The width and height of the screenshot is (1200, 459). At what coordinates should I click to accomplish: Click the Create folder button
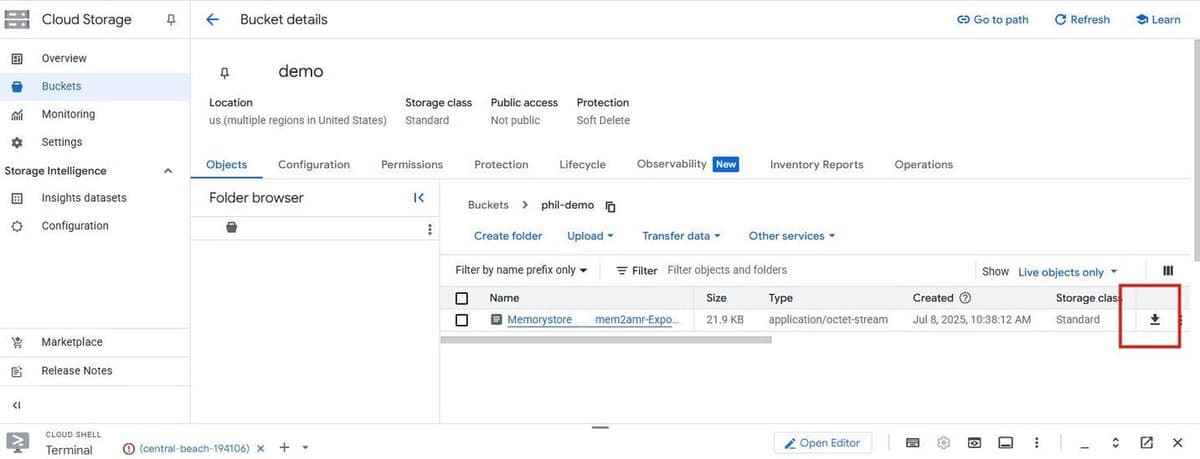[x=508, y=236]
